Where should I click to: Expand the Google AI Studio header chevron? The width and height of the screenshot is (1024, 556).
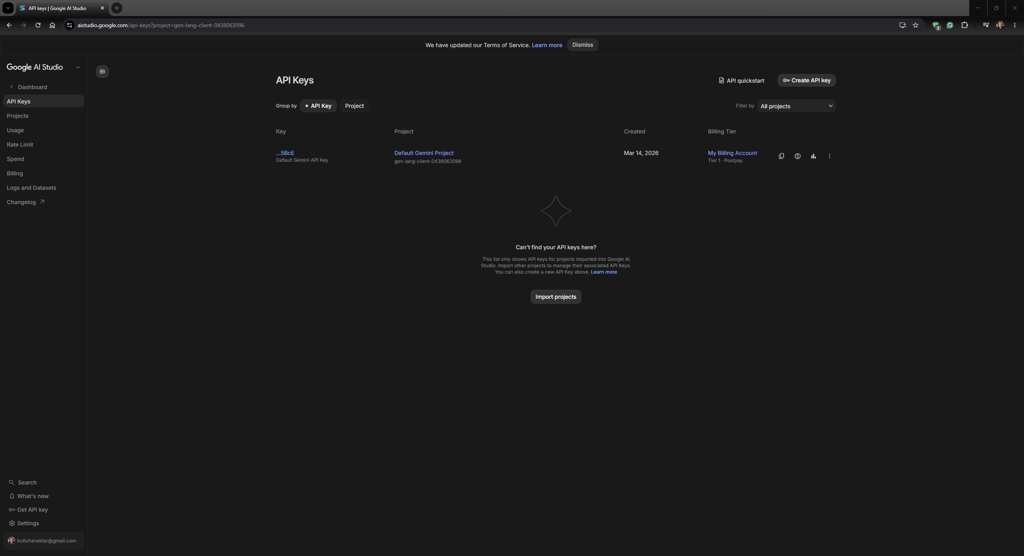click(x=78, y=67)
